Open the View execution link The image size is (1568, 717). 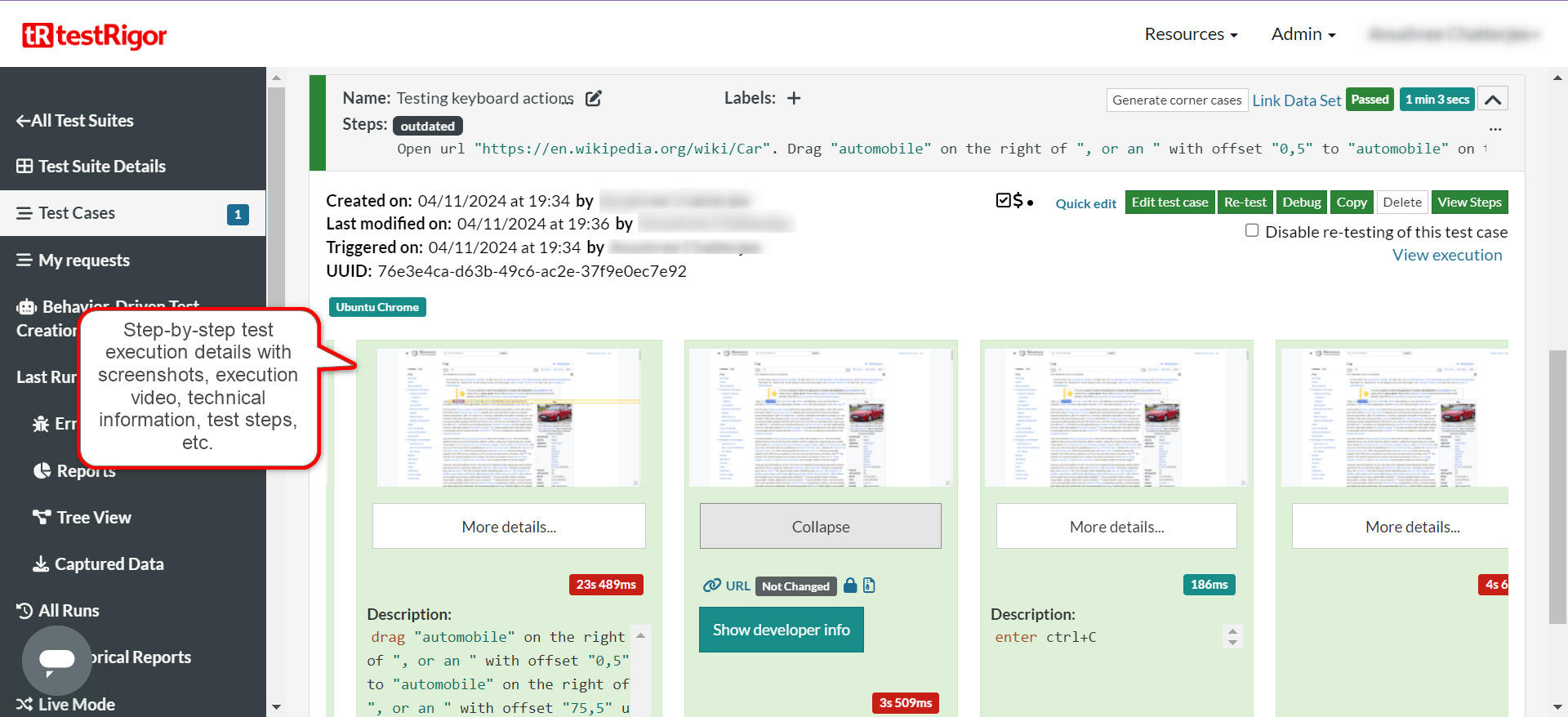tap(1446, 256)
